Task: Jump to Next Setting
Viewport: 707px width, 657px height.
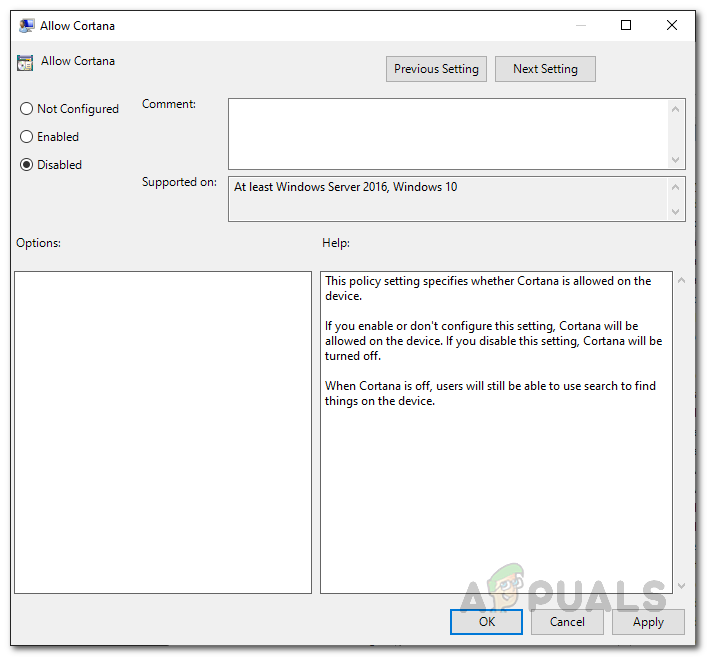Action: coord(545,69)
